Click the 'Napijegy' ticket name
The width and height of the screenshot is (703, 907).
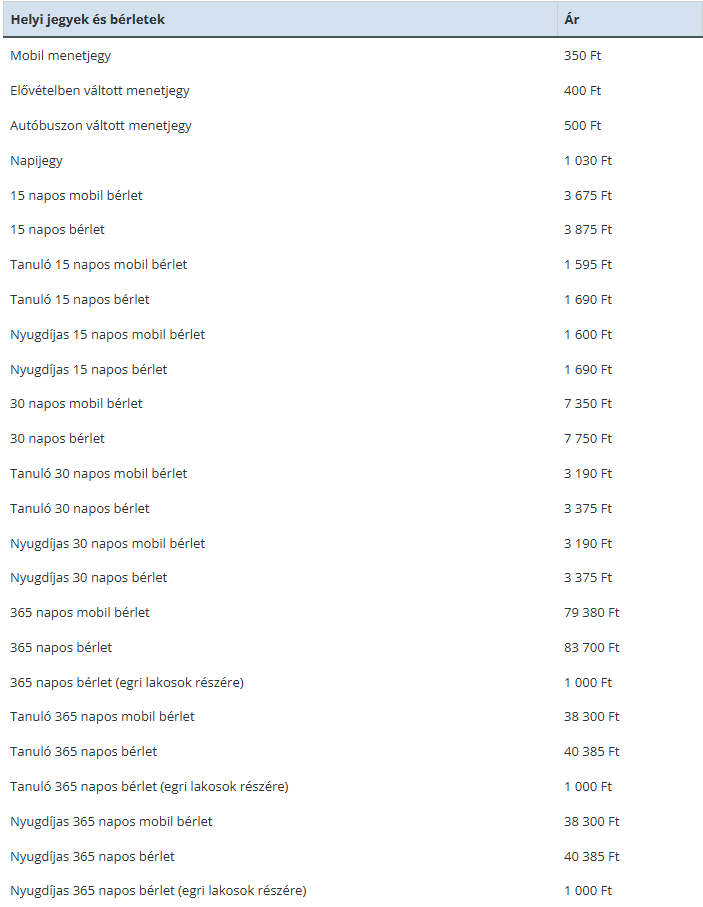coord(36,161)
